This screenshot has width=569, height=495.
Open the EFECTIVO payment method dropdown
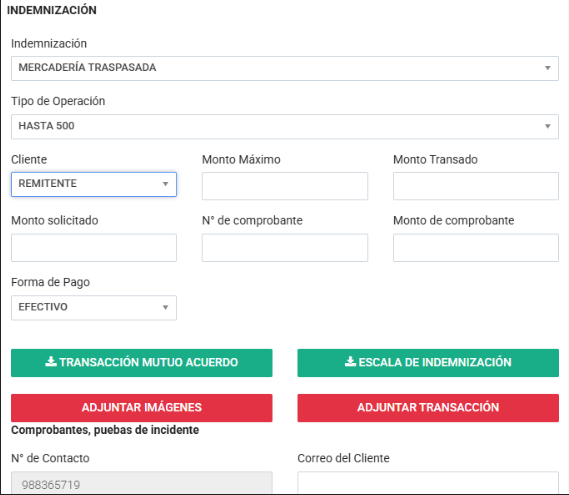click(x=94, y=308)
